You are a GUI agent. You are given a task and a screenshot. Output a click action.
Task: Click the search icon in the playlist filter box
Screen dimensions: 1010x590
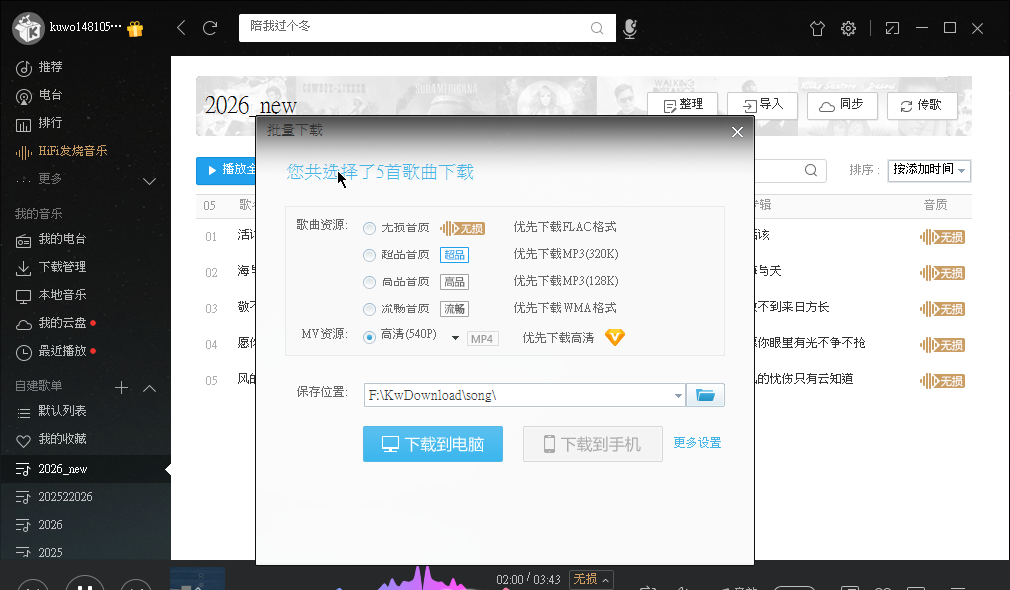811,170
